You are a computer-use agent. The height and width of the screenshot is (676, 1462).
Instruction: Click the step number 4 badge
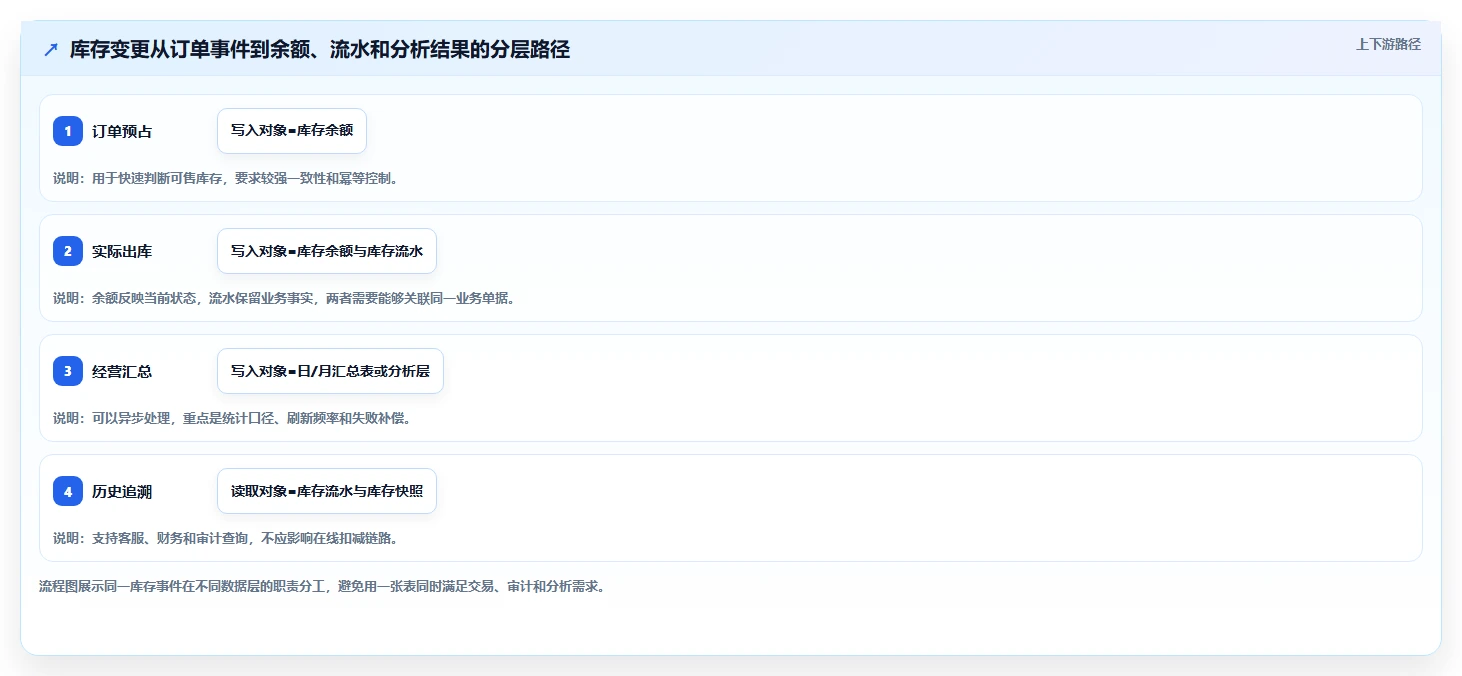[68, 491]
